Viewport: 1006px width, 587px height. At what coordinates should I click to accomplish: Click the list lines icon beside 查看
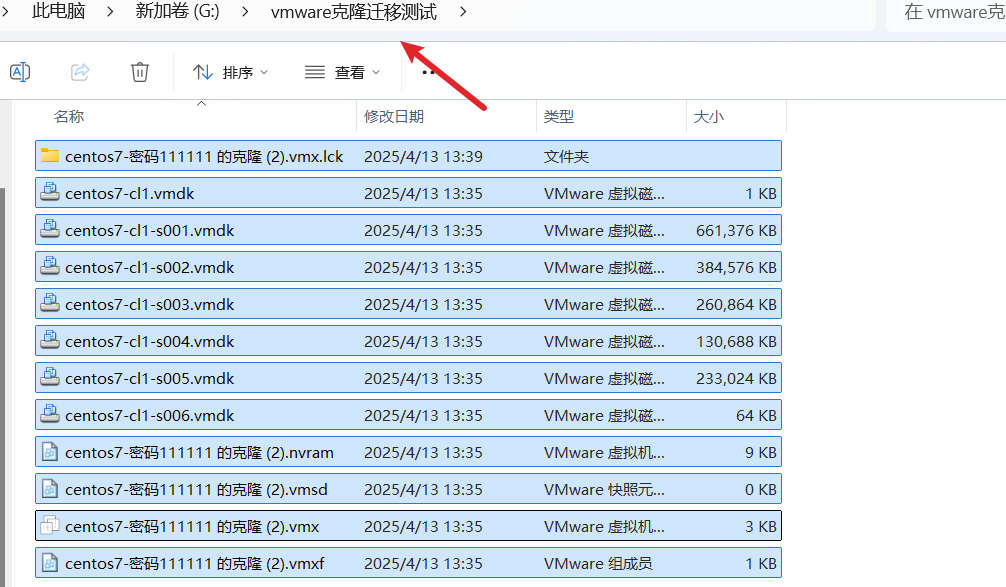[x=314, y=72]
